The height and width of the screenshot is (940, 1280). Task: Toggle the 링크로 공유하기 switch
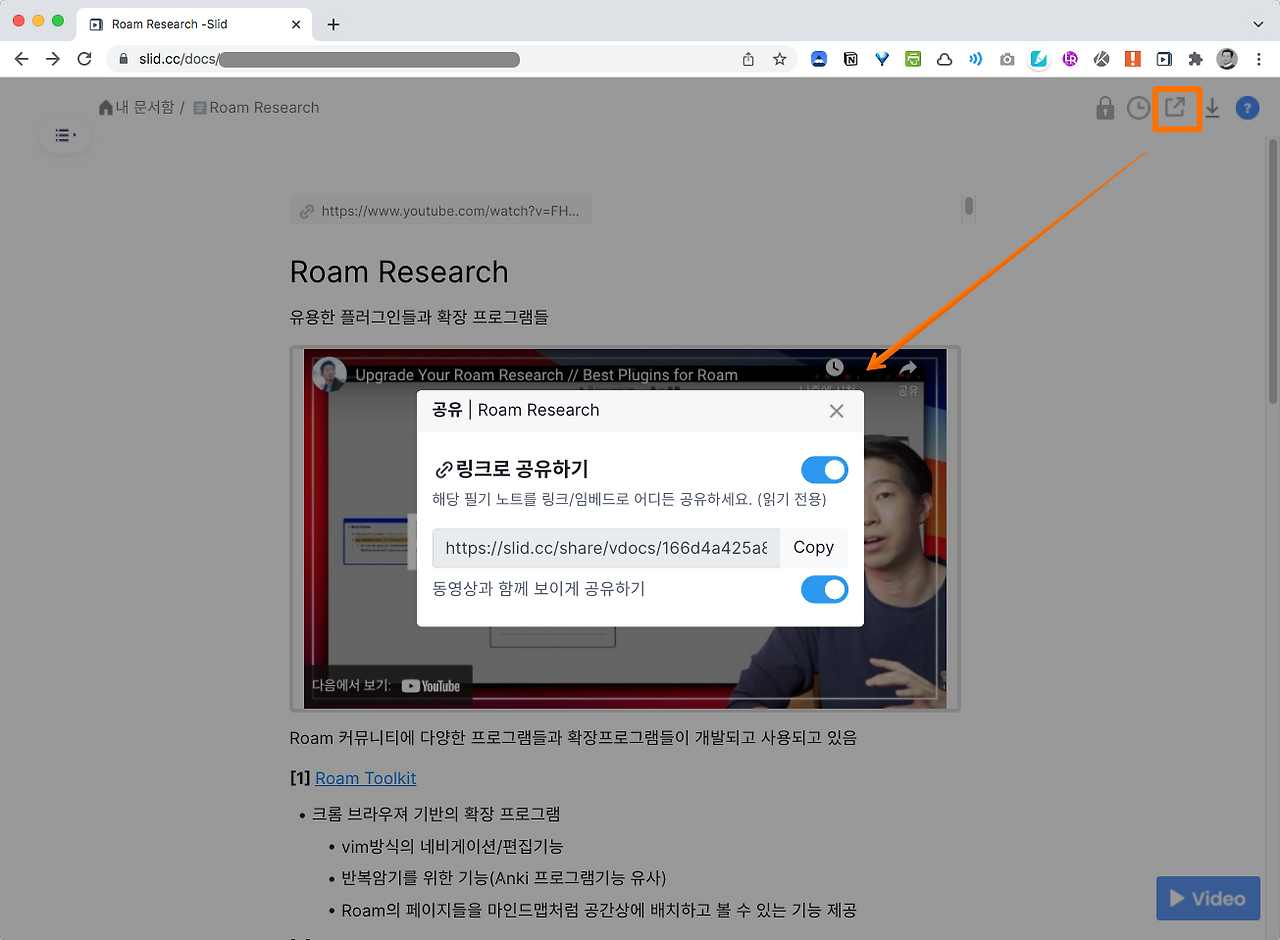pyautogui.click(x=824, y=470)
